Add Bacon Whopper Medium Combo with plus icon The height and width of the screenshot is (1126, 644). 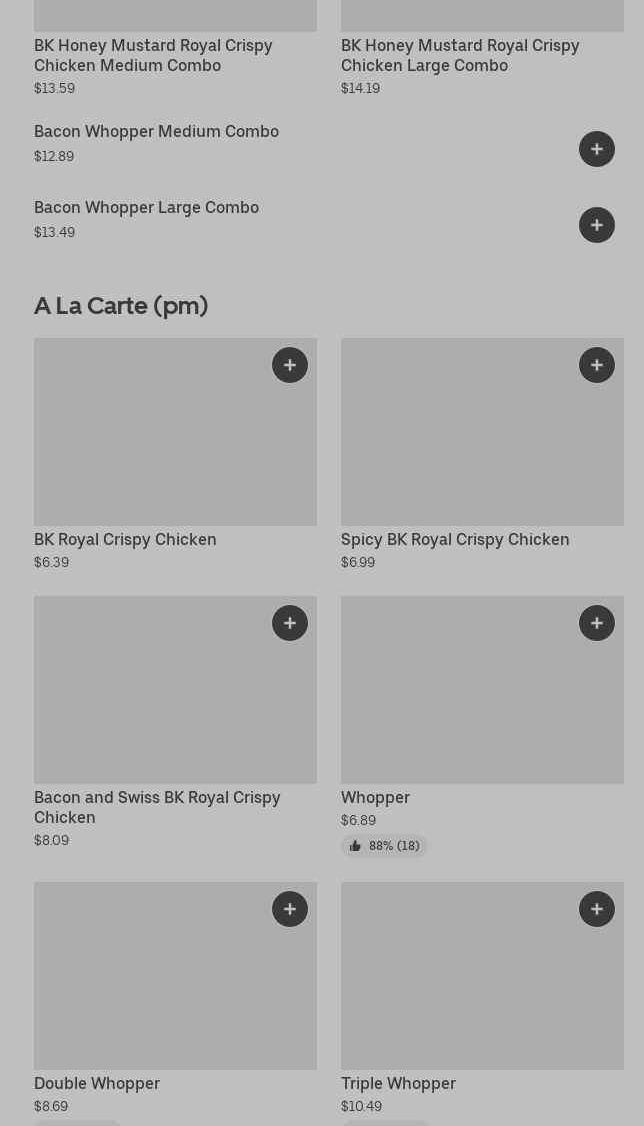597,149
